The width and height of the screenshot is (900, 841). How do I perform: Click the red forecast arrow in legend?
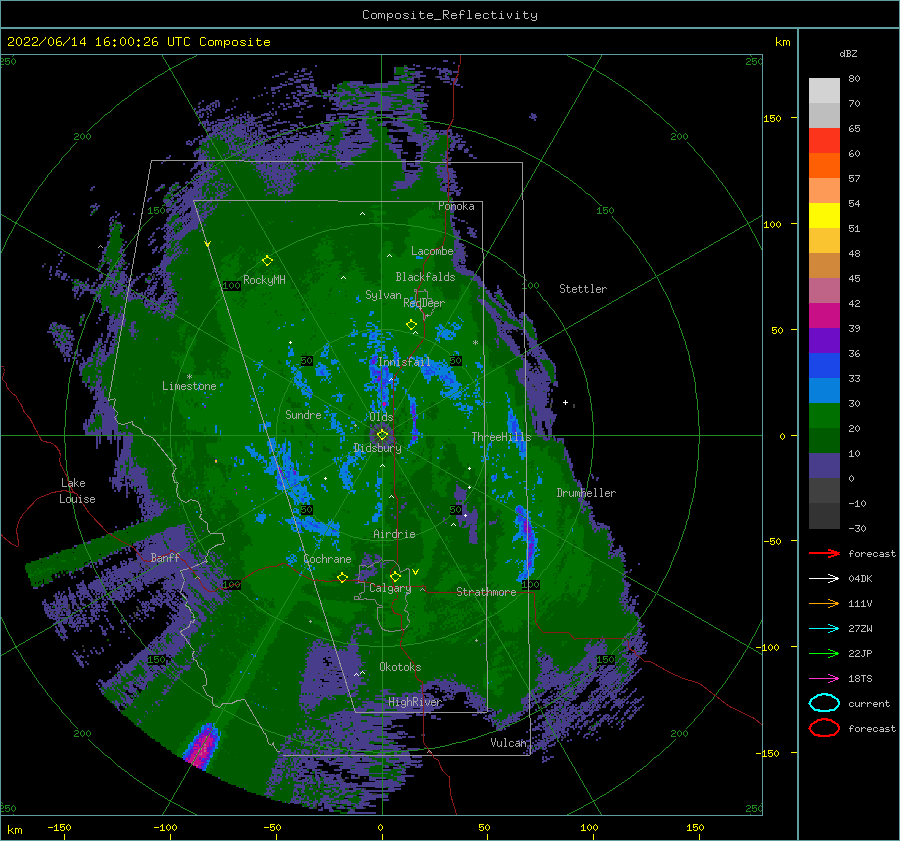click(824, 553)
